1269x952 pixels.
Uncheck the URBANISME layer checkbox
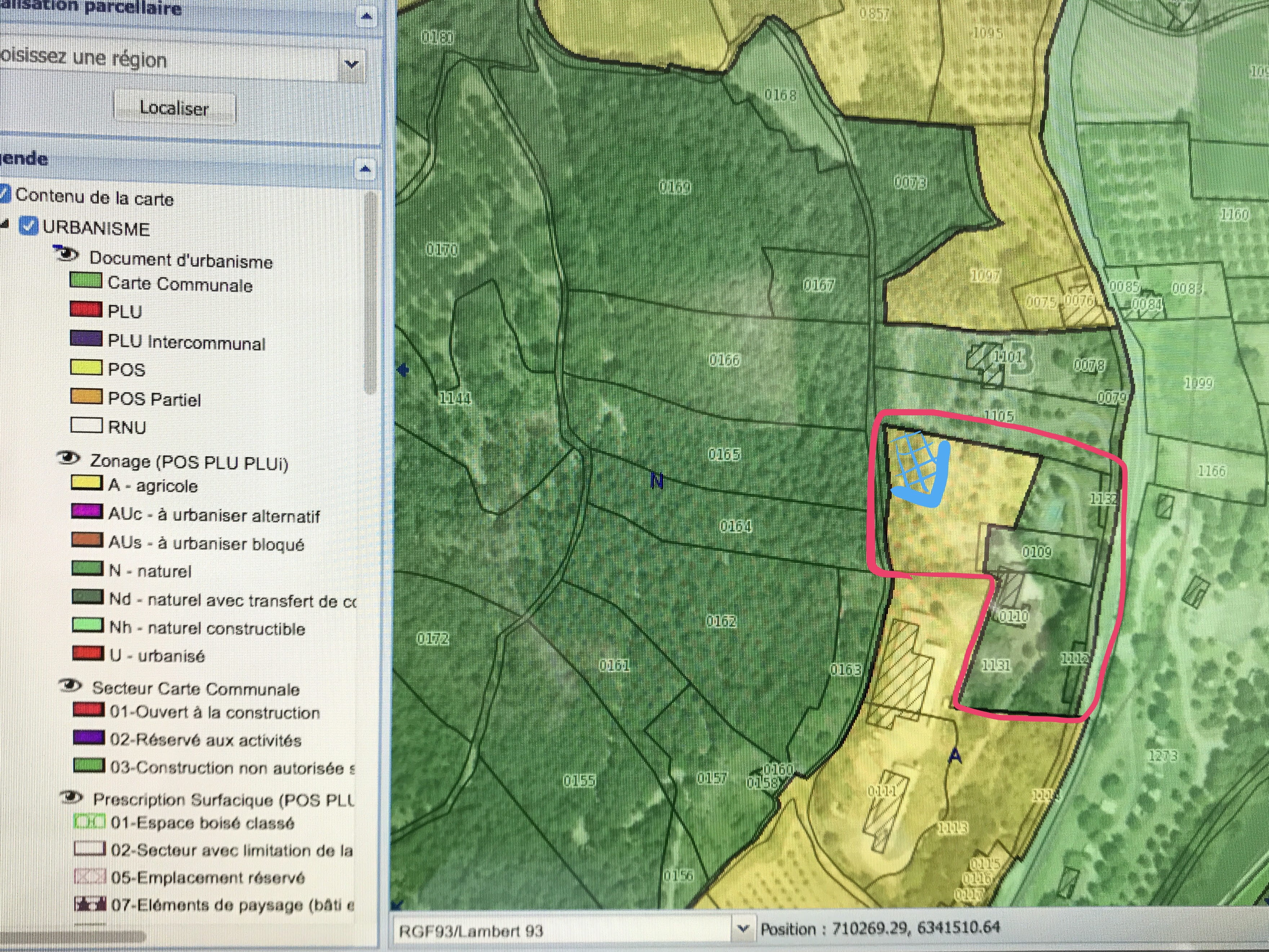click(x=28, y=226)
